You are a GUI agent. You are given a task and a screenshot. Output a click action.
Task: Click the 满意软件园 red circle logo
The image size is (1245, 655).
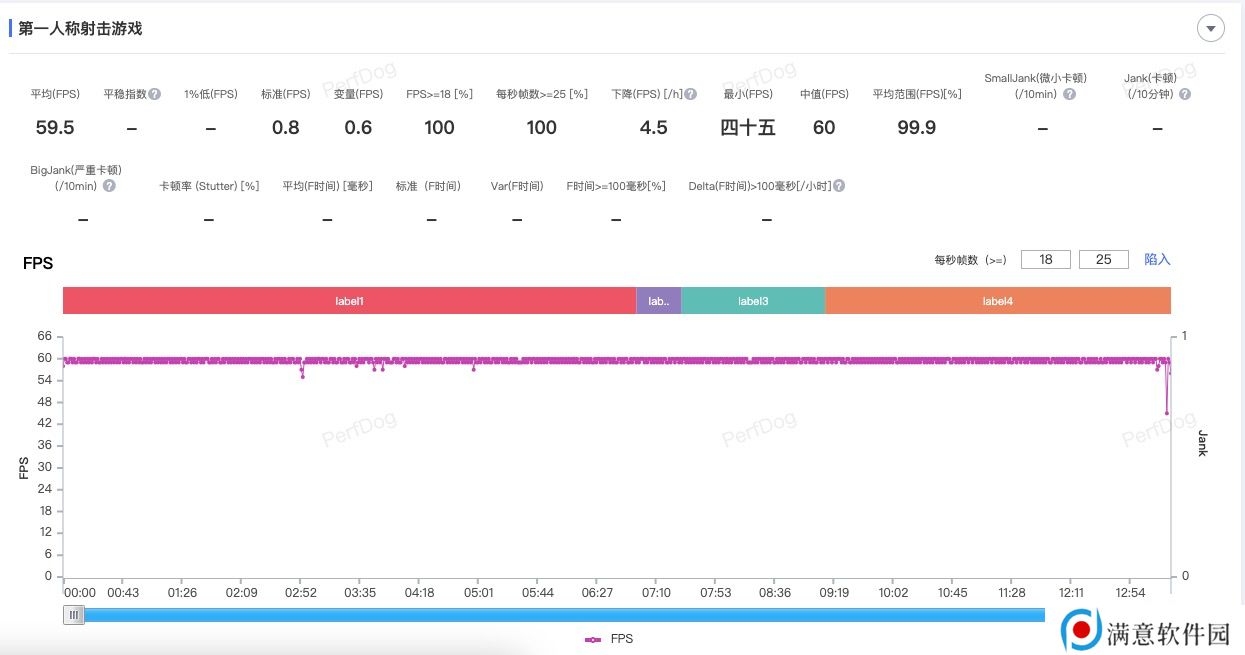1081,631
